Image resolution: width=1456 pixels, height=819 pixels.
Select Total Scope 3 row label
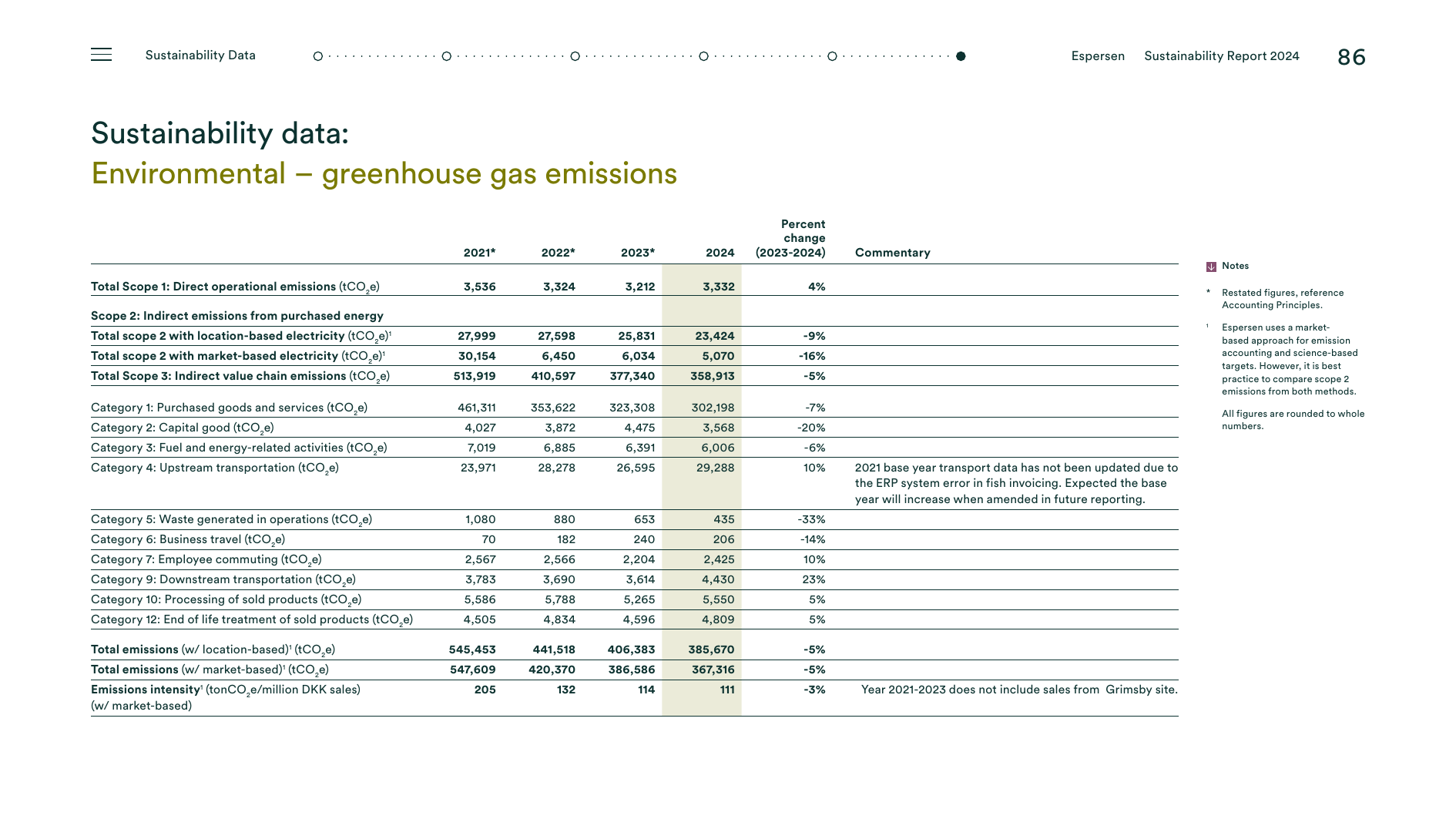pos(240,376)
